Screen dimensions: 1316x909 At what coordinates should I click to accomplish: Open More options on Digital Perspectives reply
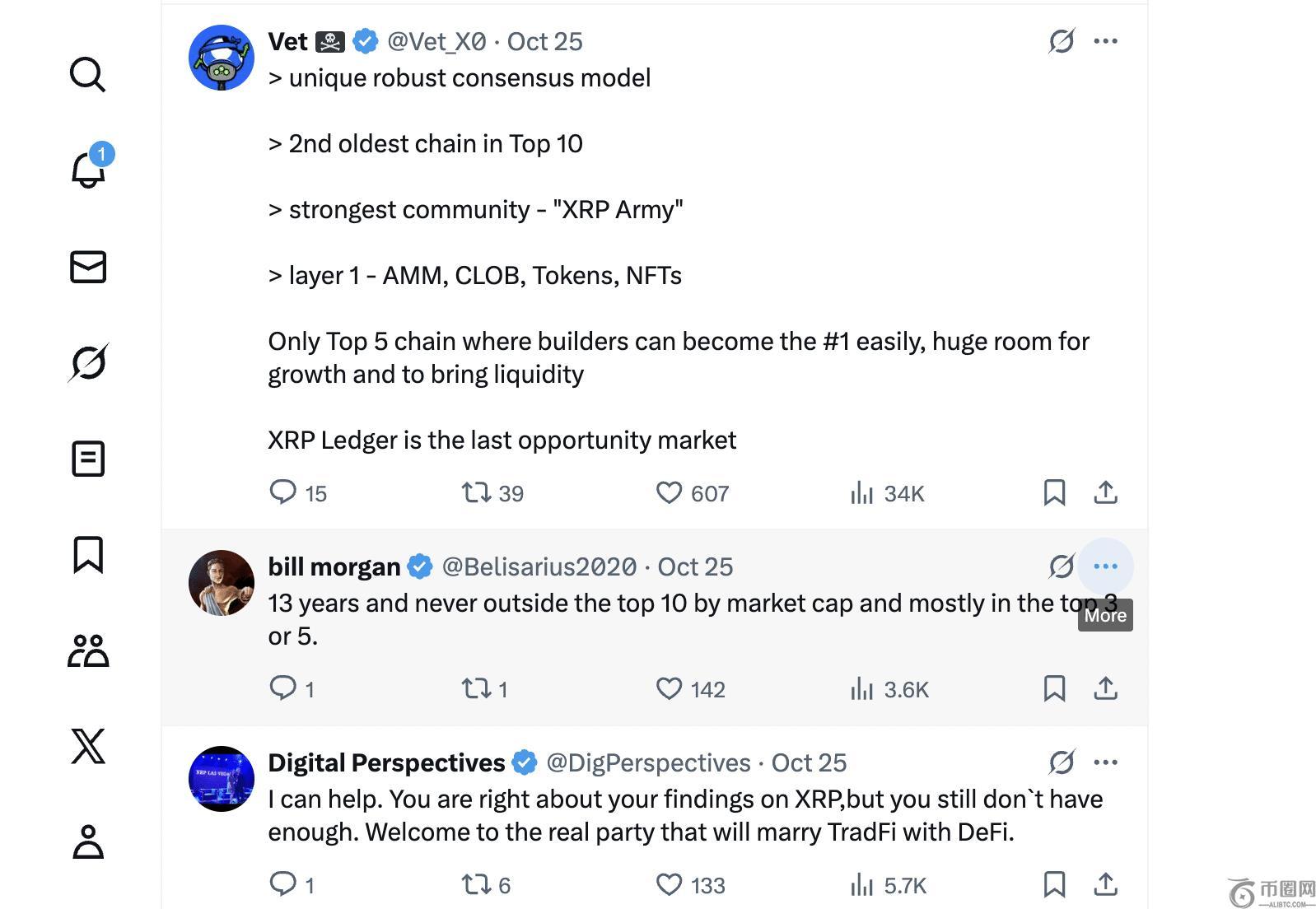pos(1105,762)
